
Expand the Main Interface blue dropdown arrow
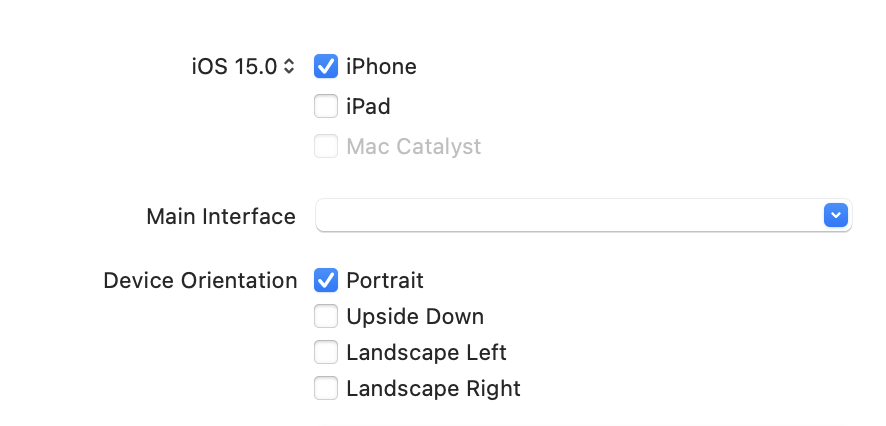click(836, 215)
